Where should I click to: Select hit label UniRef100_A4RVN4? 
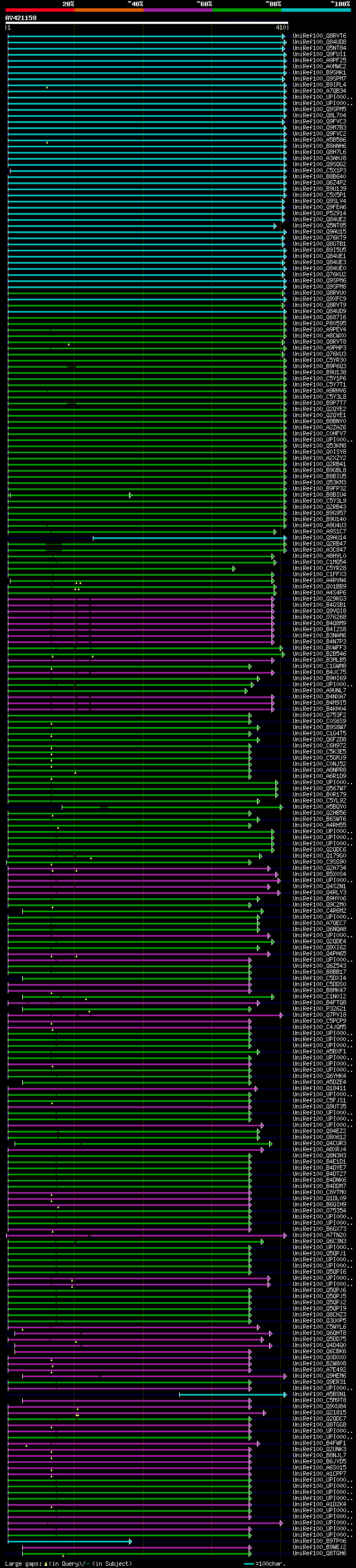click(x=319, y=580)
